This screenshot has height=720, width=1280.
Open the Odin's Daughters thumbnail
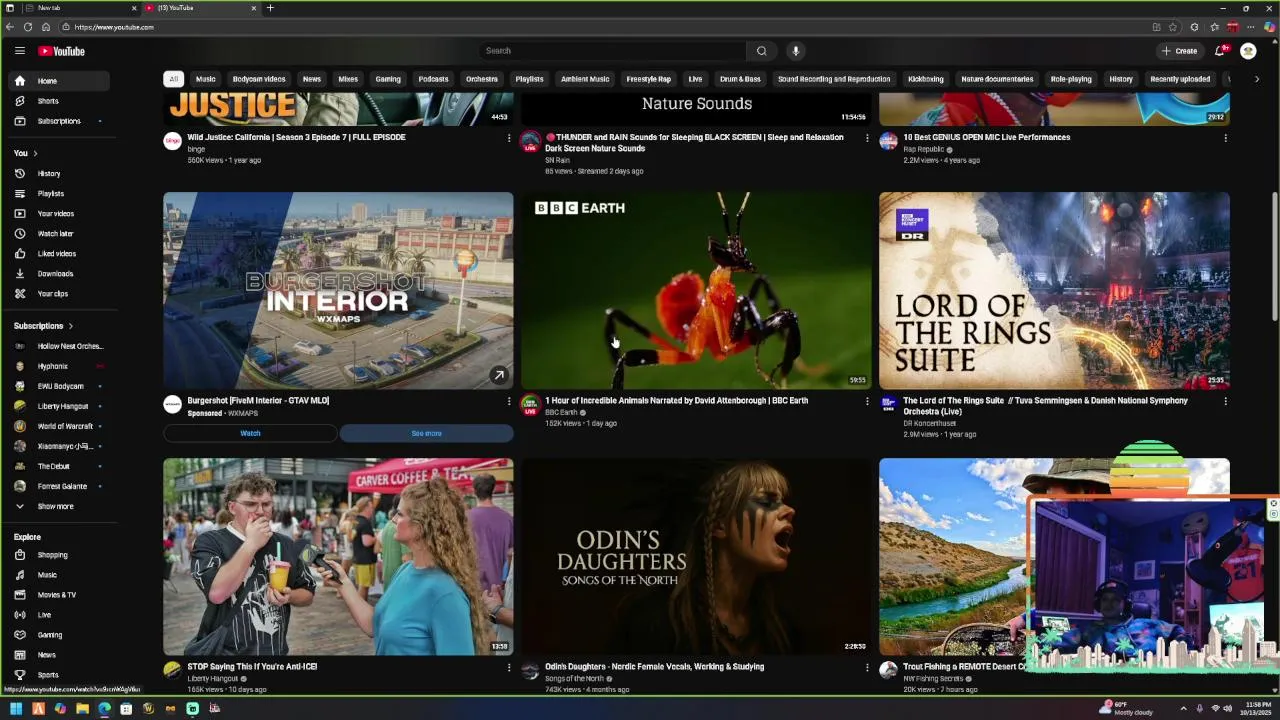point(696,556)
